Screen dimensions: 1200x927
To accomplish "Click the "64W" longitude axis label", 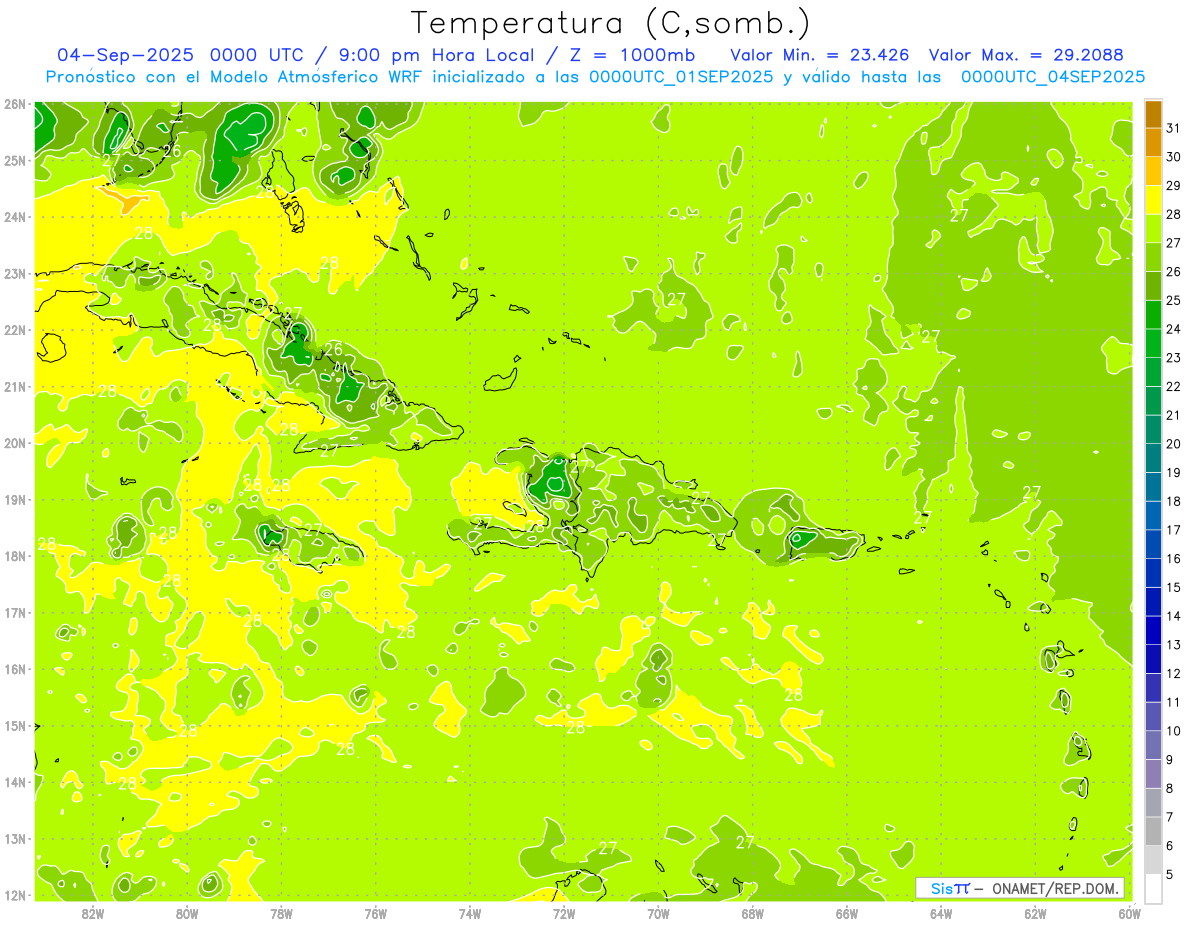I will tap(941, 914).
